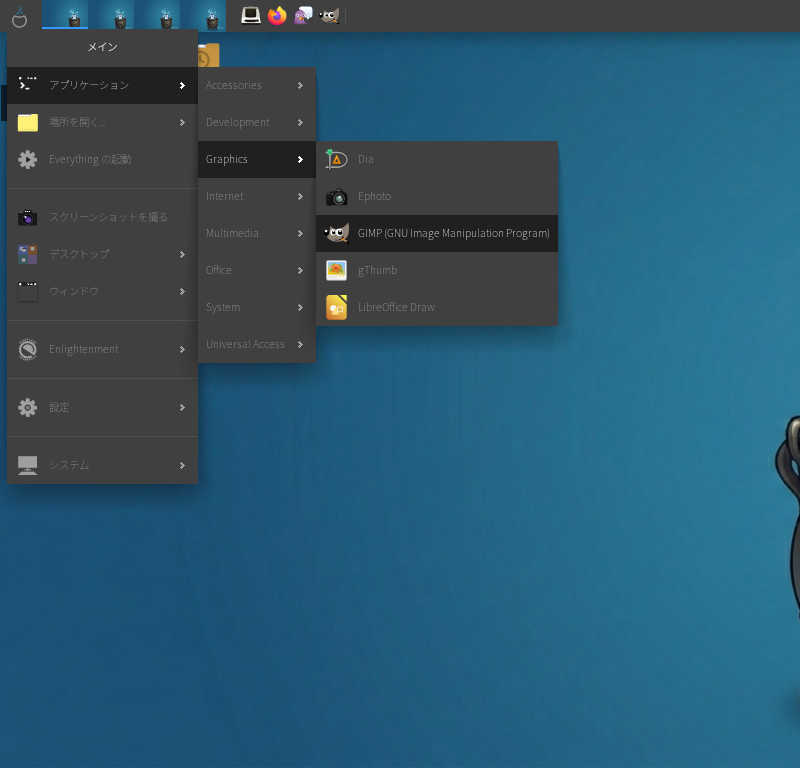
Task: Expand the Graphics category arrow
Action: click(300, 160)
